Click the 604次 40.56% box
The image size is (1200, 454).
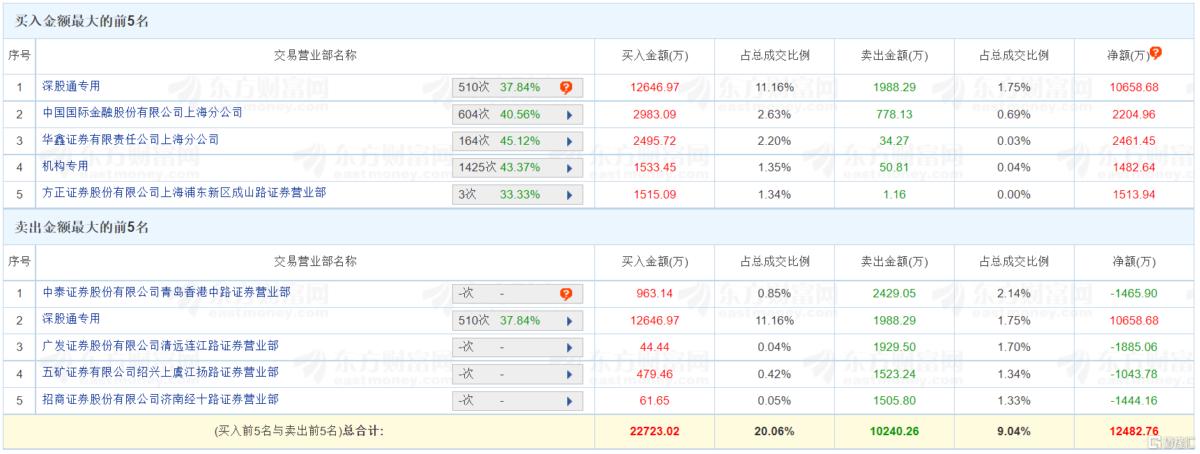pyautogui.click(x=517, y=115)
